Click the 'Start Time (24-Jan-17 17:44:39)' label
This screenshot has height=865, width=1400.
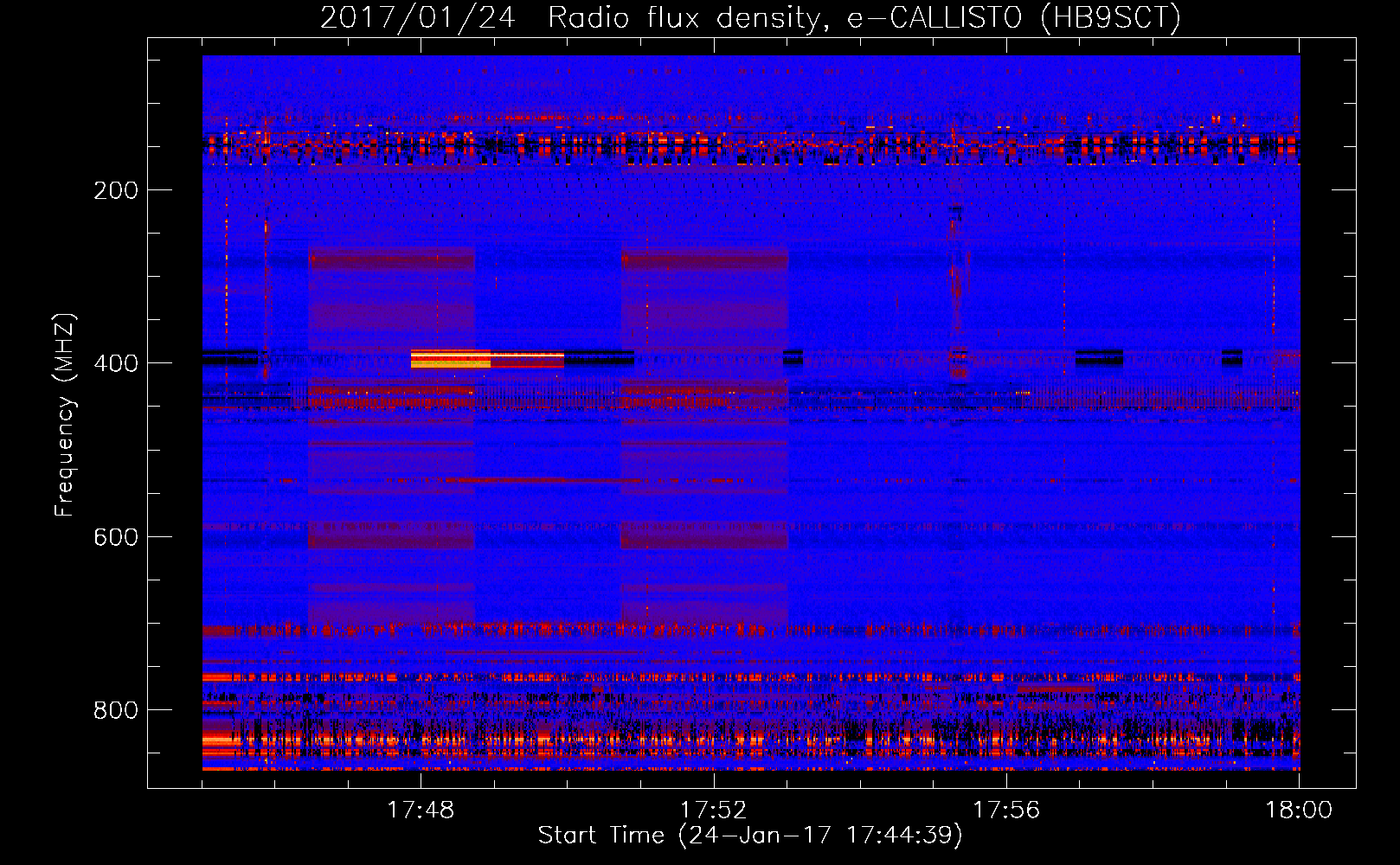(x=750, y=836)
